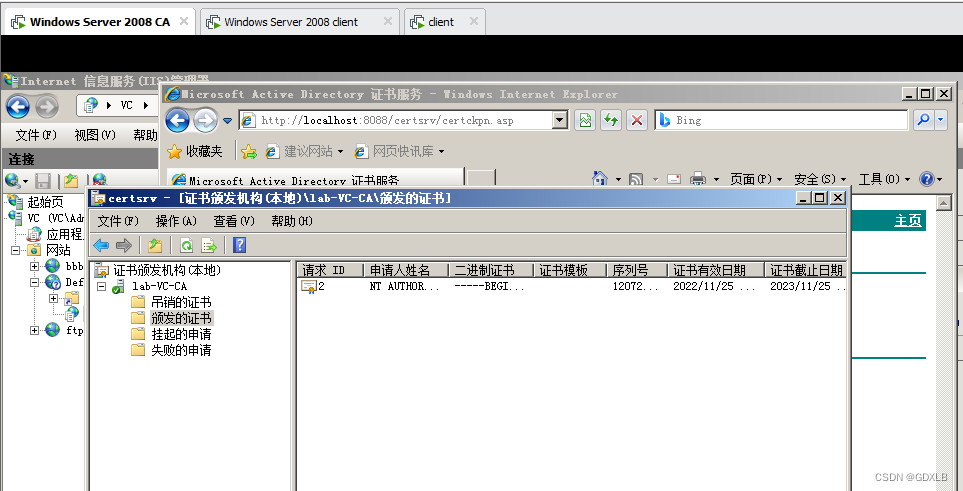The width and height of the screenshot is (963, 491).
Task: Switch to the client VM tab
Action: [x=445, y=22]
